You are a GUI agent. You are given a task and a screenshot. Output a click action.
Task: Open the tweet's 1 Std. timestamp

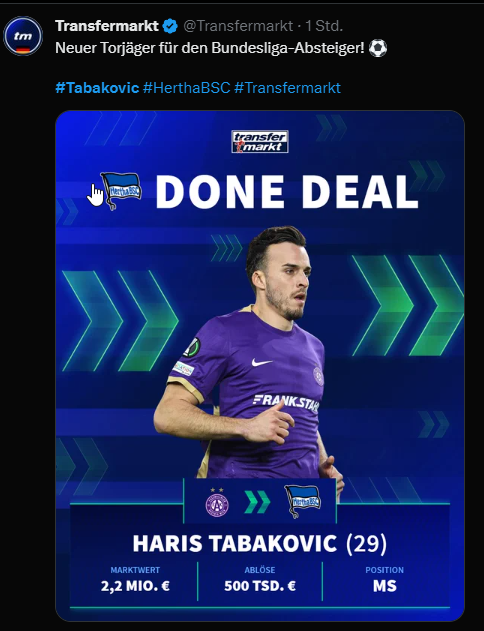(324, 26)
